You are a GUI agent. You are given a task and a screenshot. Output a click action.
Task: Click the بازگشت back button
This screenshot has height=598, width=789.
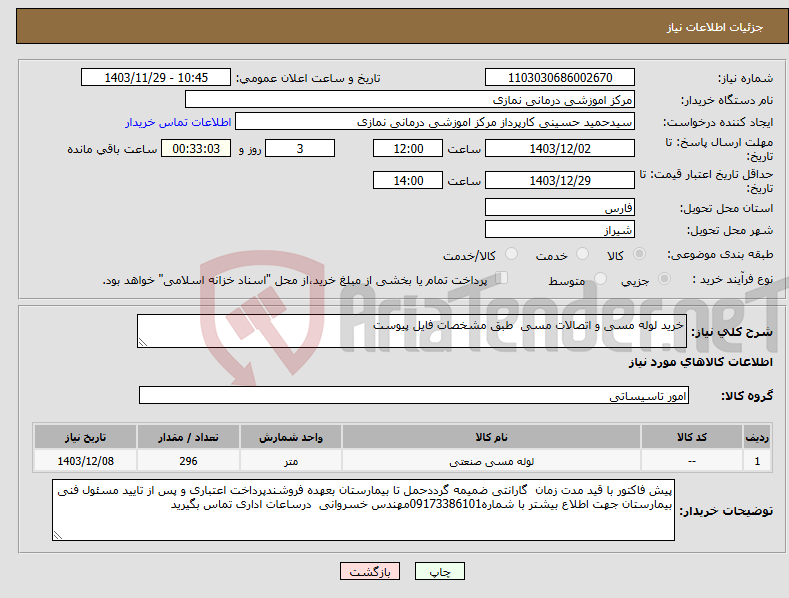(370, 571)
